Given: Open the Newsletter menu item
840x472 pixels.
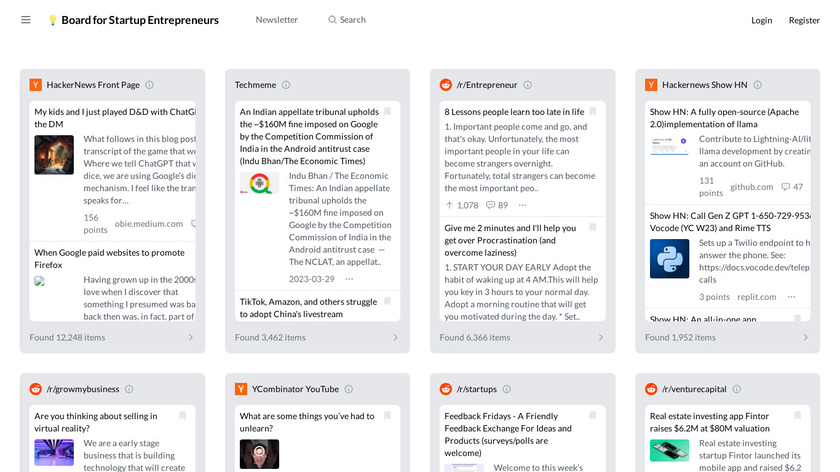Looking at the screenshot, I should coord(276,20).
